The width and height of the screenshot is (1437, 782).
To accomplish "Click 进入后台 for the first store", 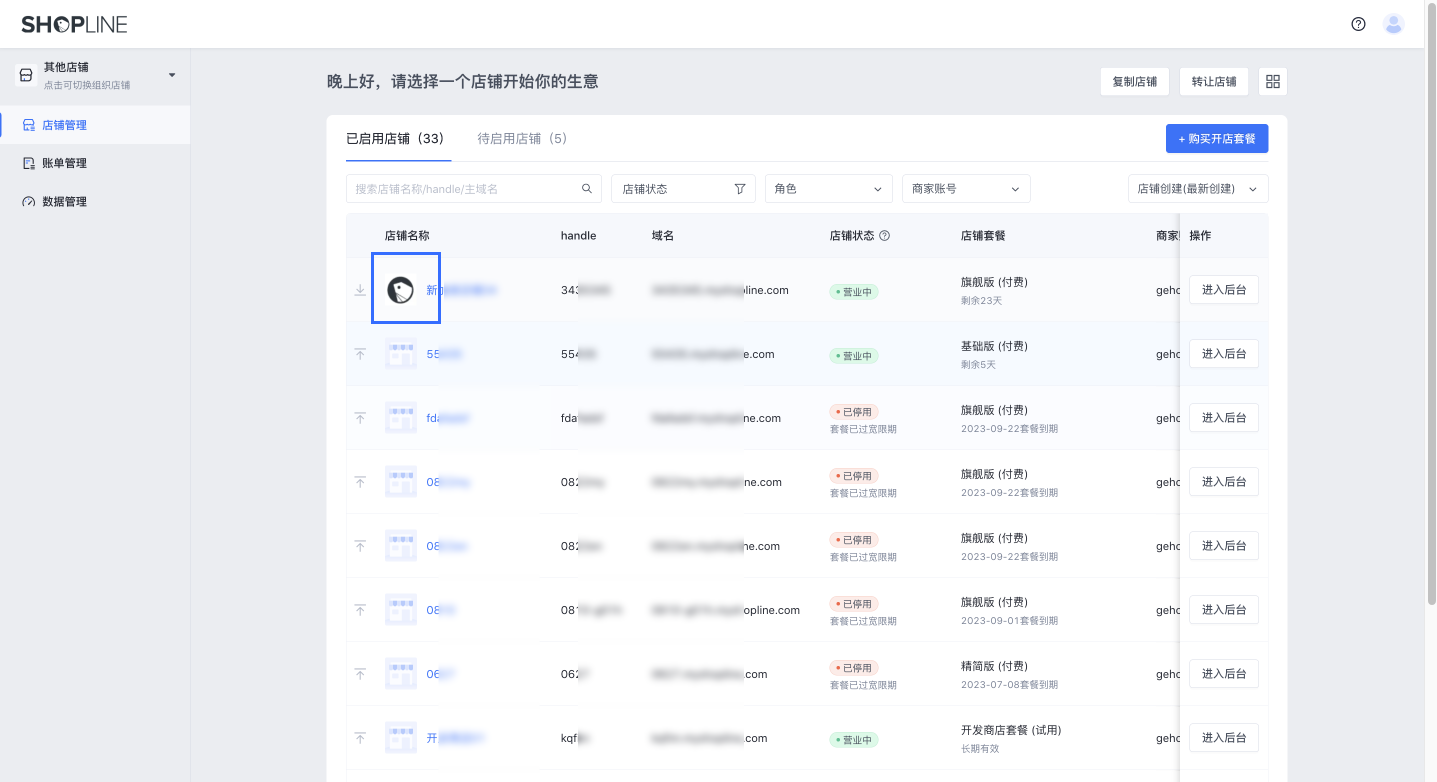I will 1224,290.
